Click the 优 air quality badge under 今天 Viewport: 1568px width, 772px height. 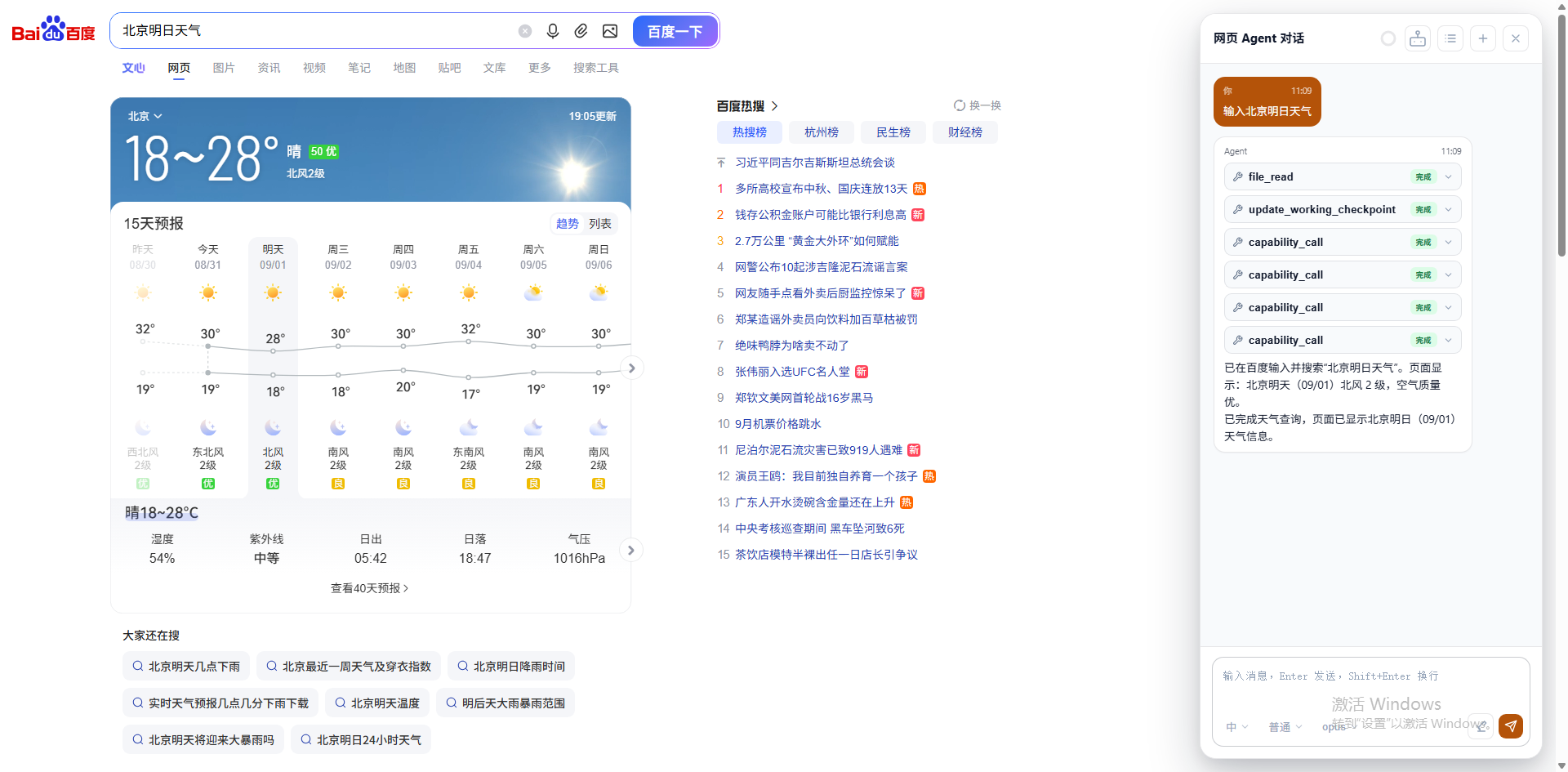208,484
